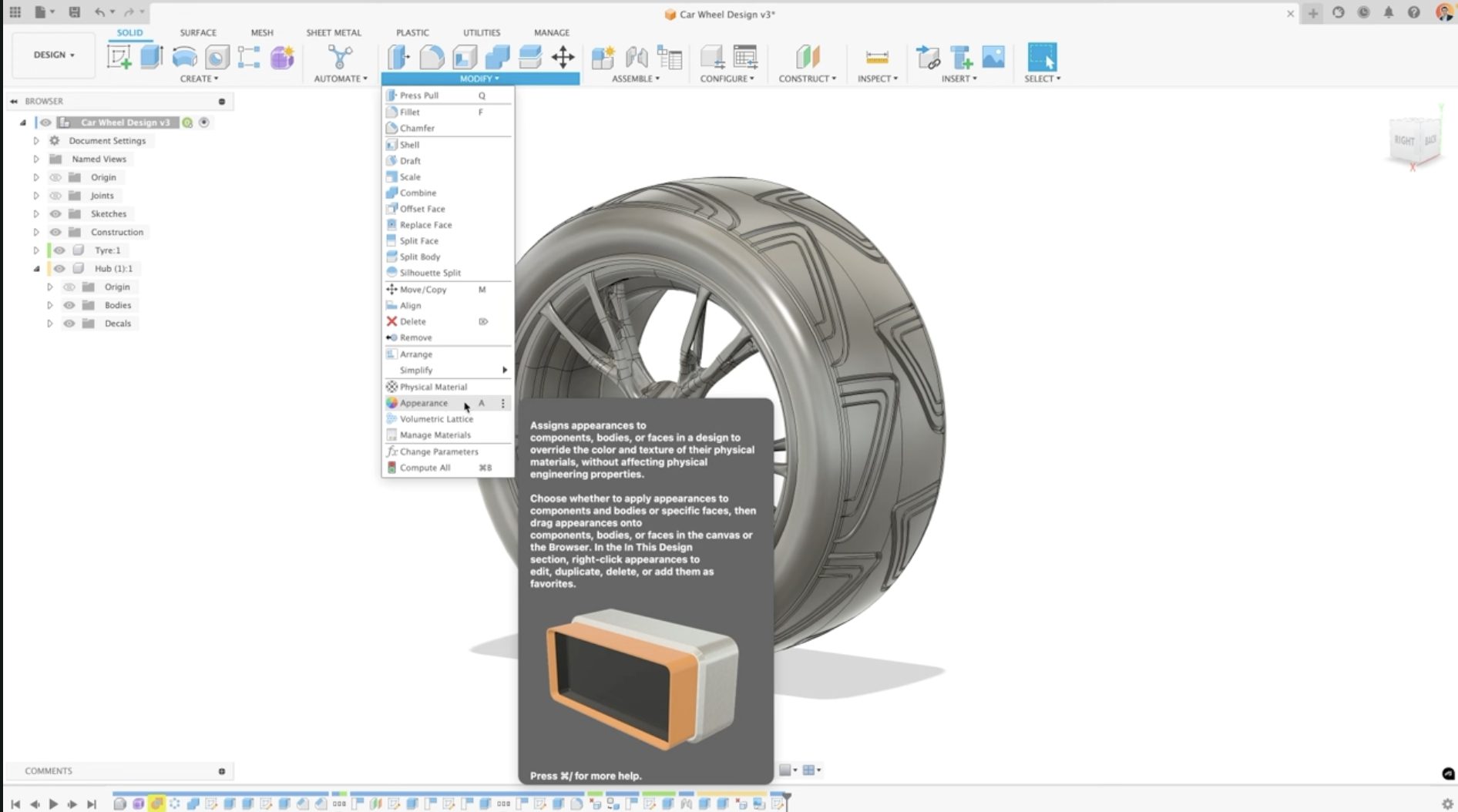The height and width of the screenshot is (812, 1458).
Task: Open the Split Body tool
Action: 420,257
